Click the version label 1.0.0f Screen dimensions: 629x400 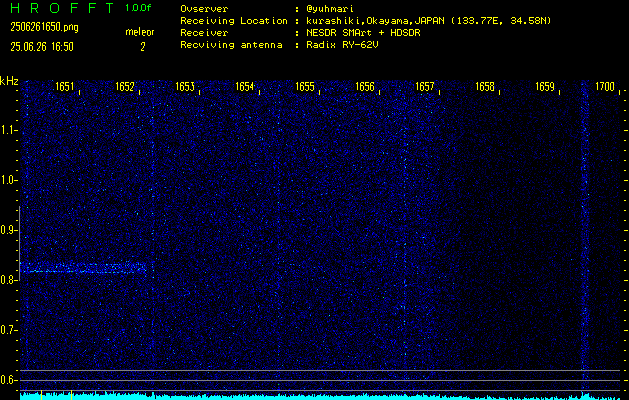click(x=138, y=8)
